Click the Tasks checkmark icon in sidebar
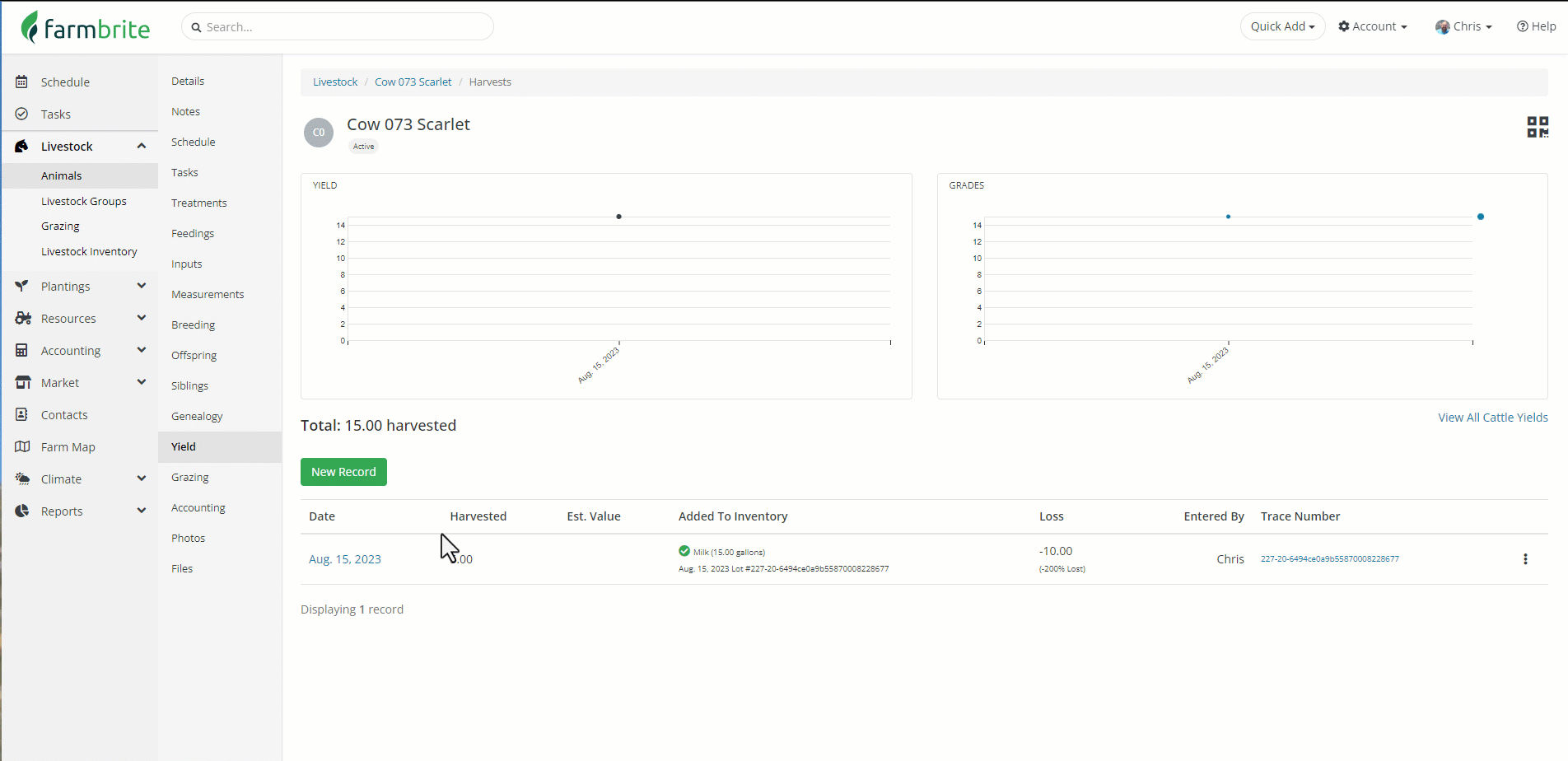 click(x=22, y=114)
